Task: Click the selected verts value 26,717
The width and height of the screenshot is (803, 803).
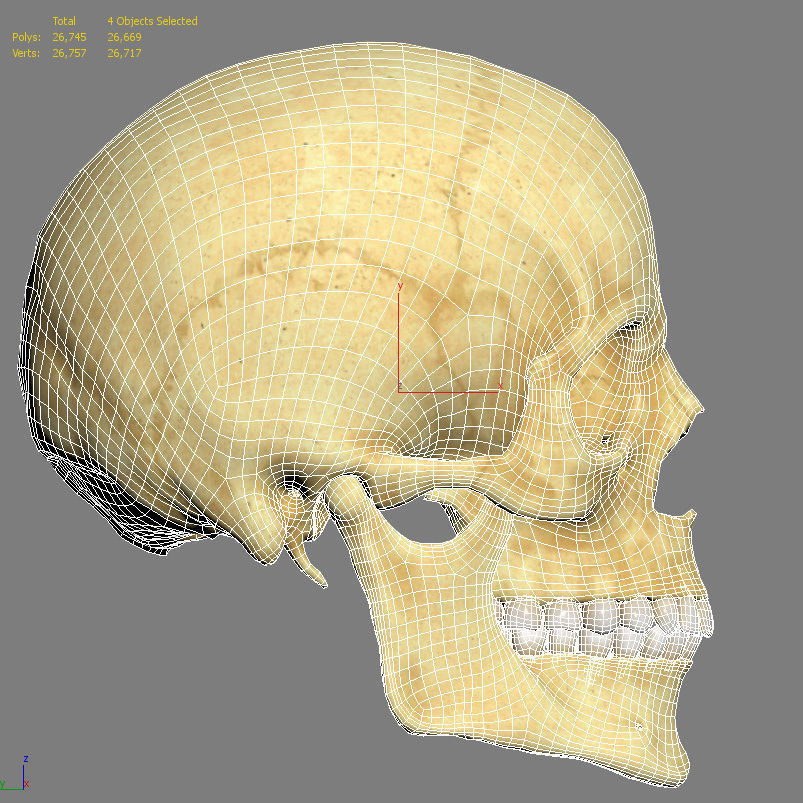Action: (124, 53)
